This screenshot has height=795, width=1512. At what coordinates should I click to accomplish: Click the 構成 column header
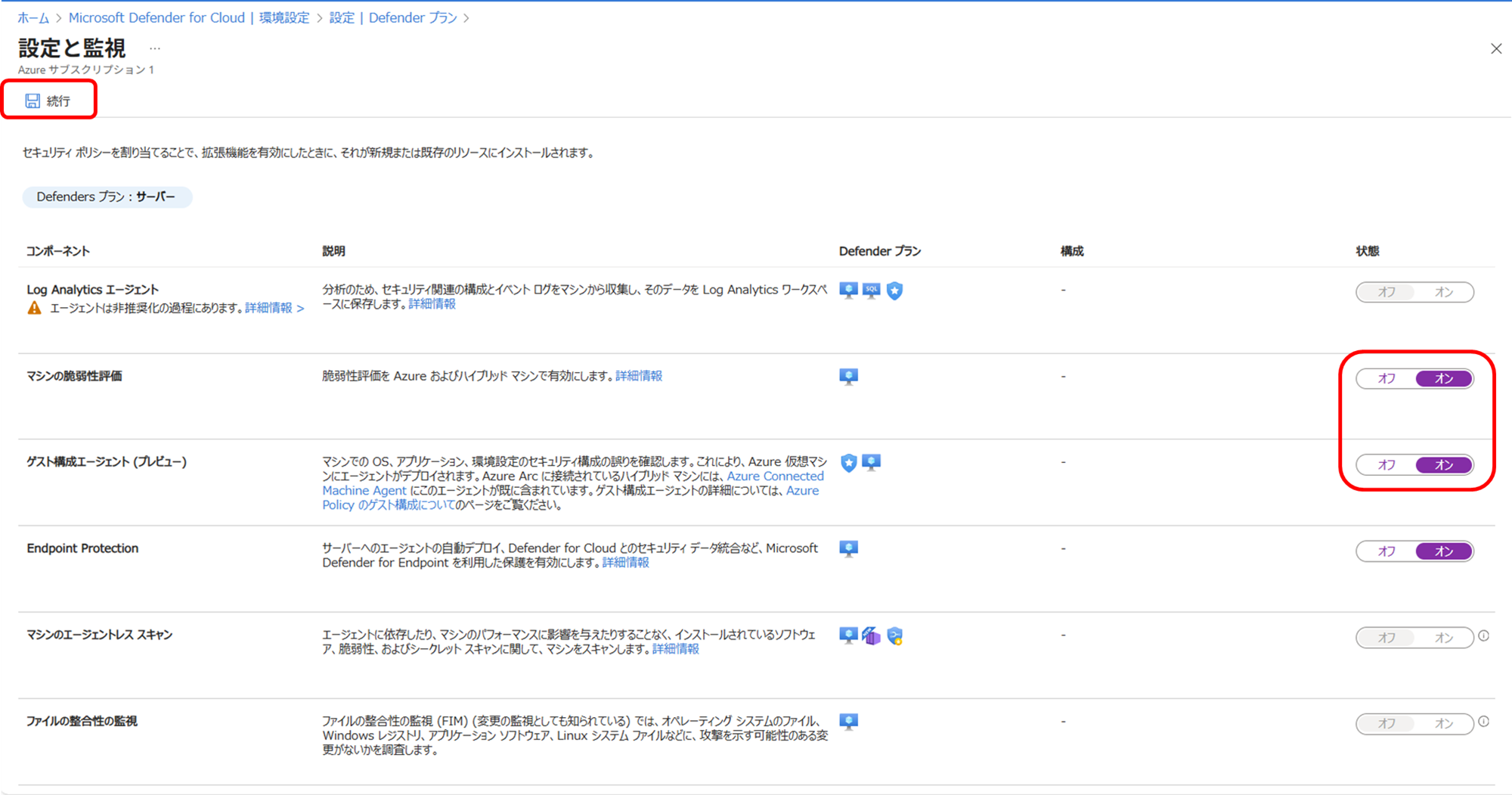1072,251
